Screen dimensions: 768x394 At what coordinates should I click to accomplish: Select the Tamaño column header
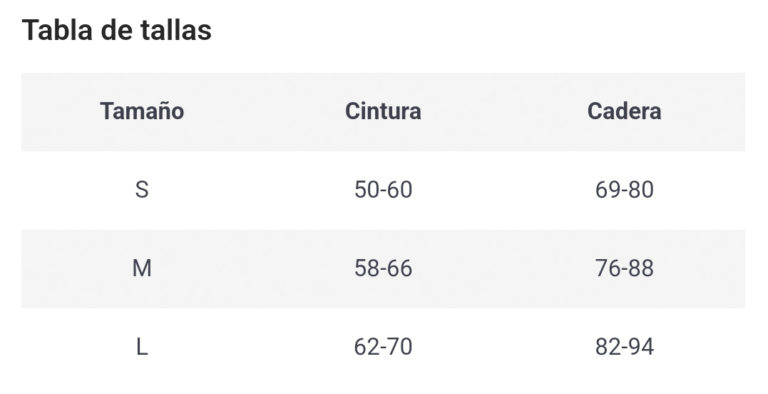142,111
